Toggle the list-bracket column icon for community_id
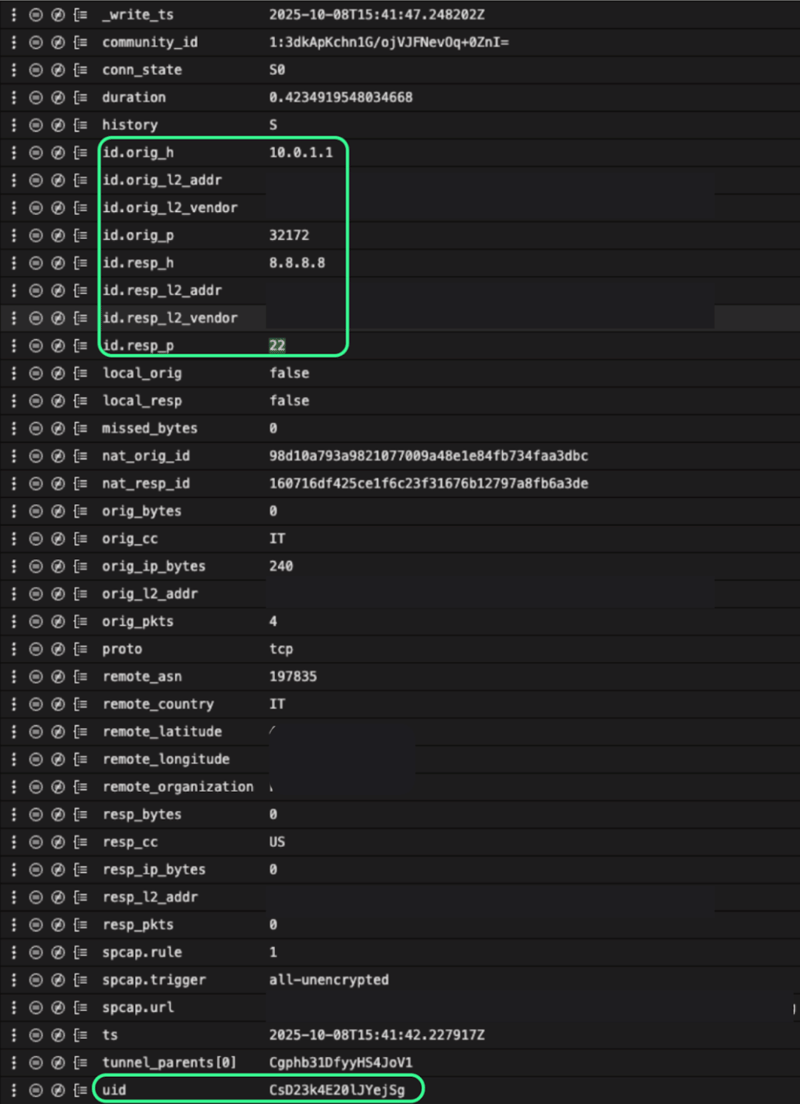 pyautogui.click(x=81, y=43)
